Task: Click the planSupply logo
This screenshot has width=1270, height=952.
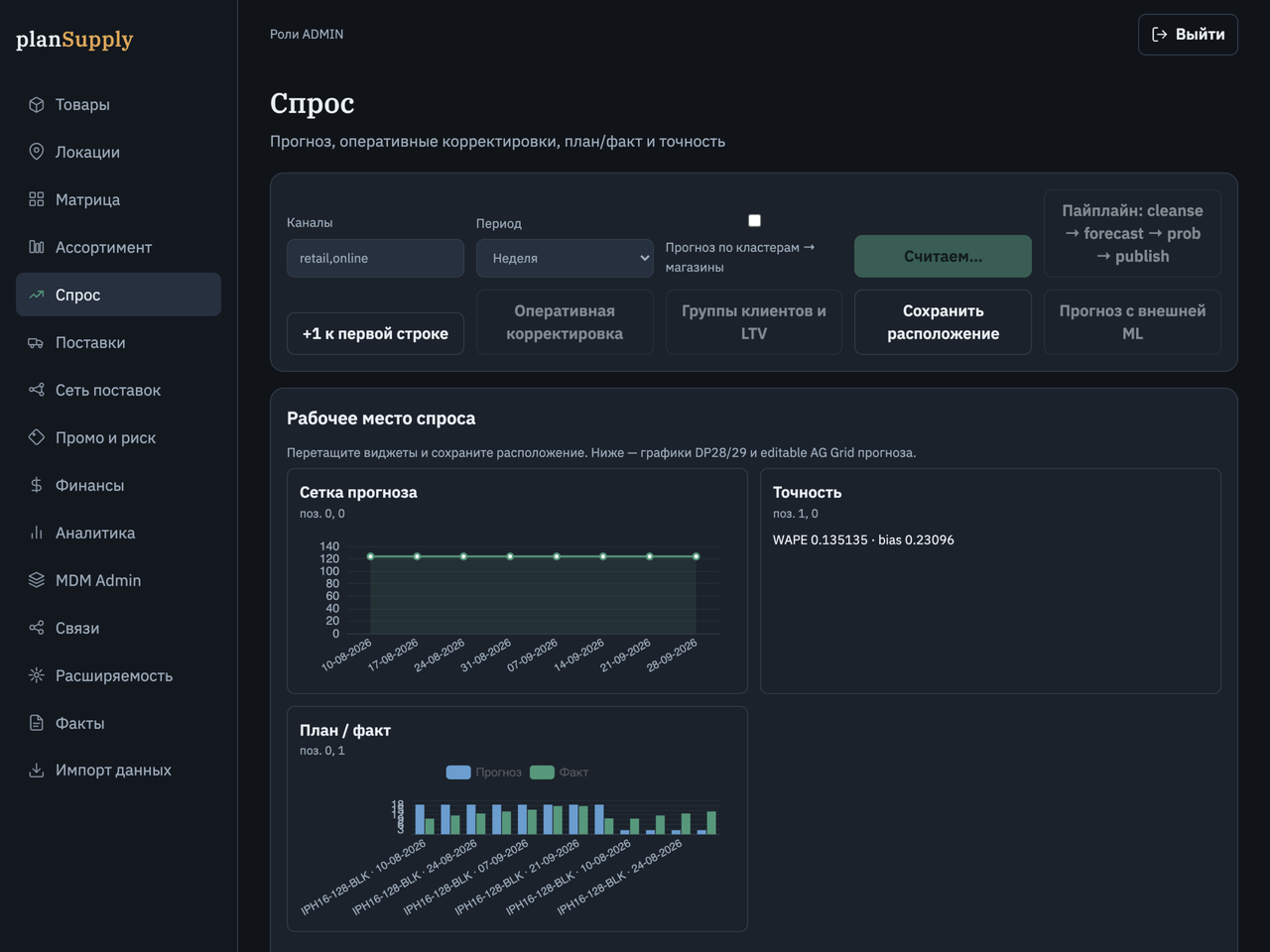Action: pyautogui.click(x=74, y=40)
